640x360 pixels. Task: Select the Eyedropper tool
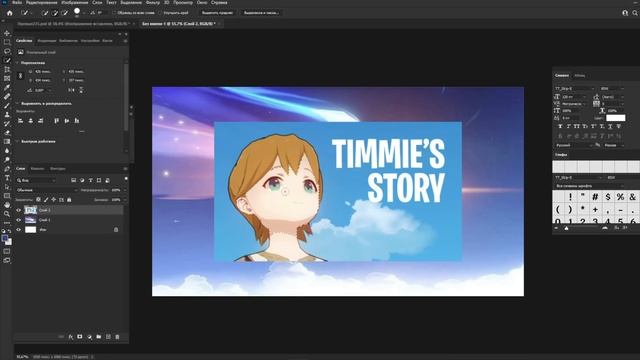pyautogui.click(x=7, y=87)
